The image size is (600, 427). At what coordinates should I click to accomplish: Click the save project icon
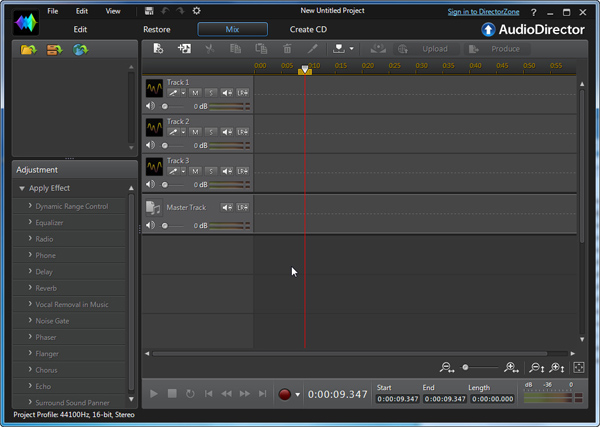(149, 11)
